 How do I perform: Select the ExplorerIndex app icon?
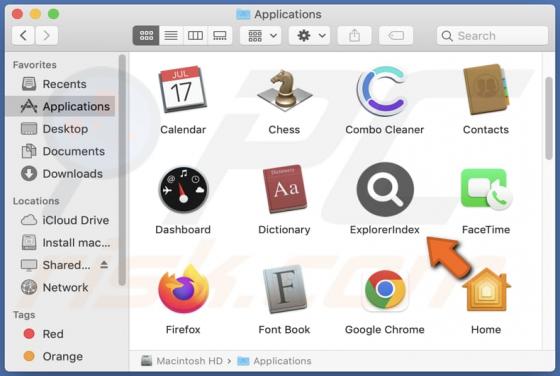[385, 189]
